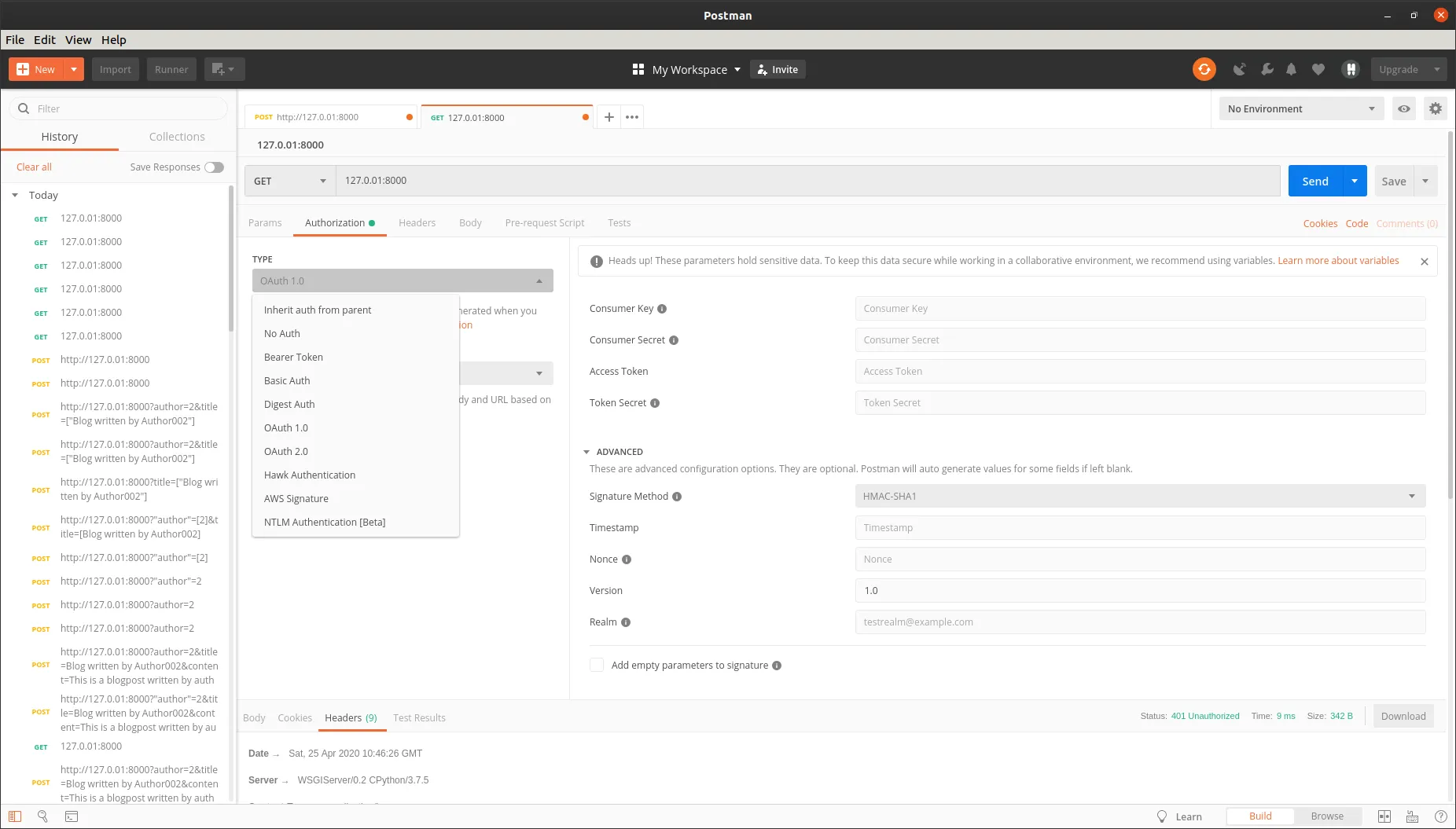Click Clear all history link
The width and height of the screenshot is (1456, 829).
tap(34, 167)
